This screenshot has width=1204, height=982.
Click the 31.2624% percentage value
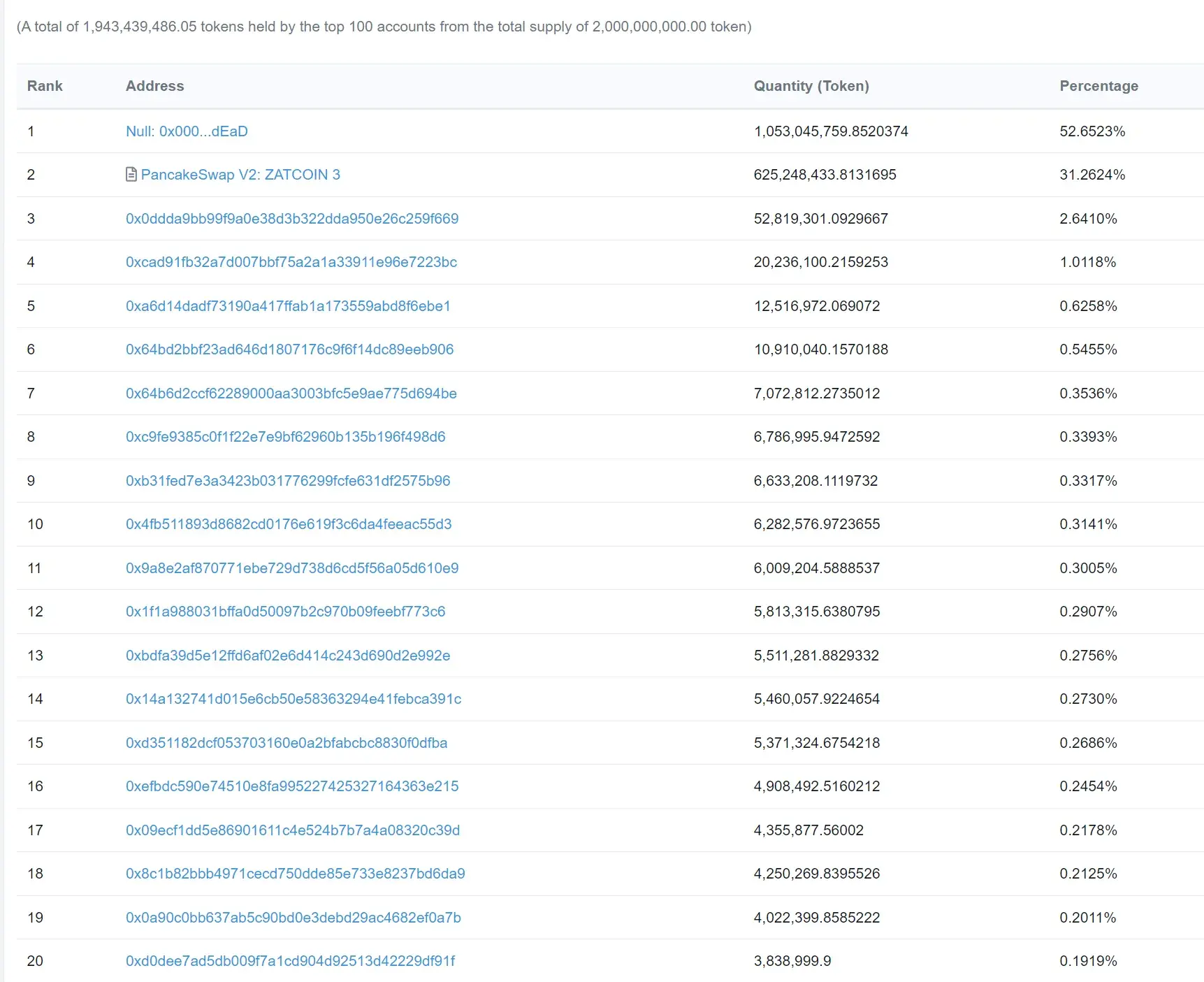pos(1092,175)
